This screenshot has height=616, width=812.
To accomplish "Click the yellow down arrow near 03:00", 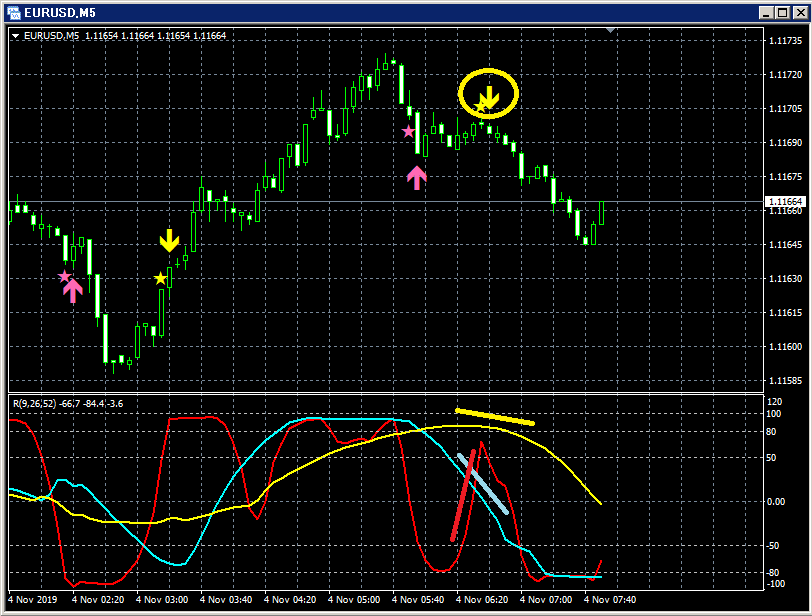I will coord(169,240).
